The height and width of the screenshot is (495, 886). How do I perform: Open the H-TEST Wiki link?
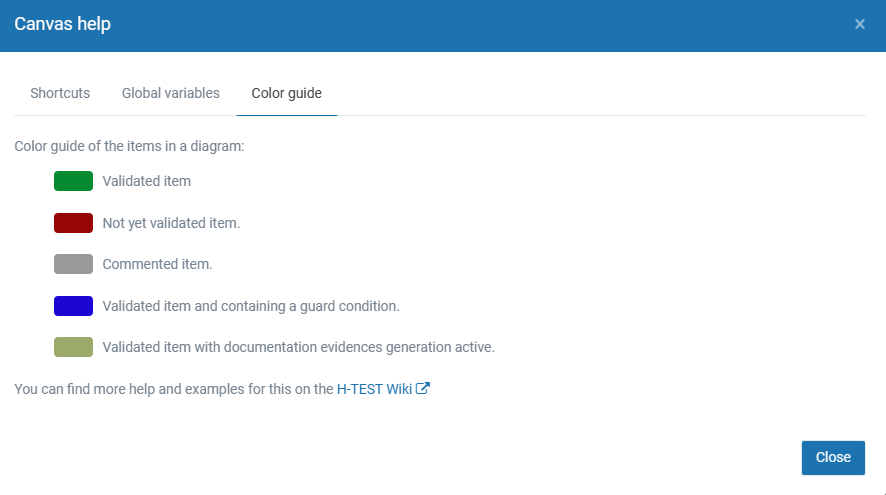click(375, 389)
